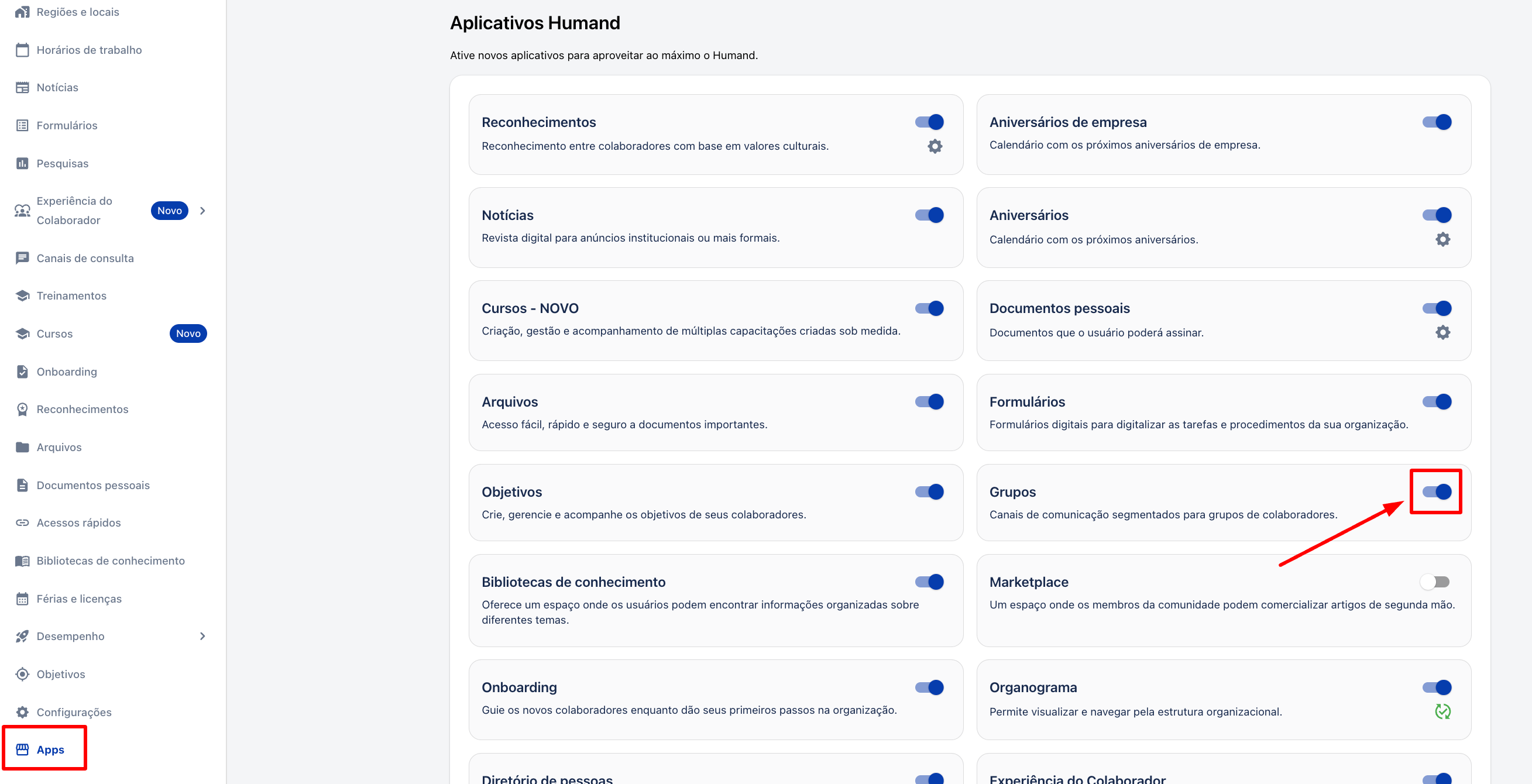Toggle the Aniversários app switch
Image resolution: width=1532 pixels, height=784 pixels.
point(1437,215)
